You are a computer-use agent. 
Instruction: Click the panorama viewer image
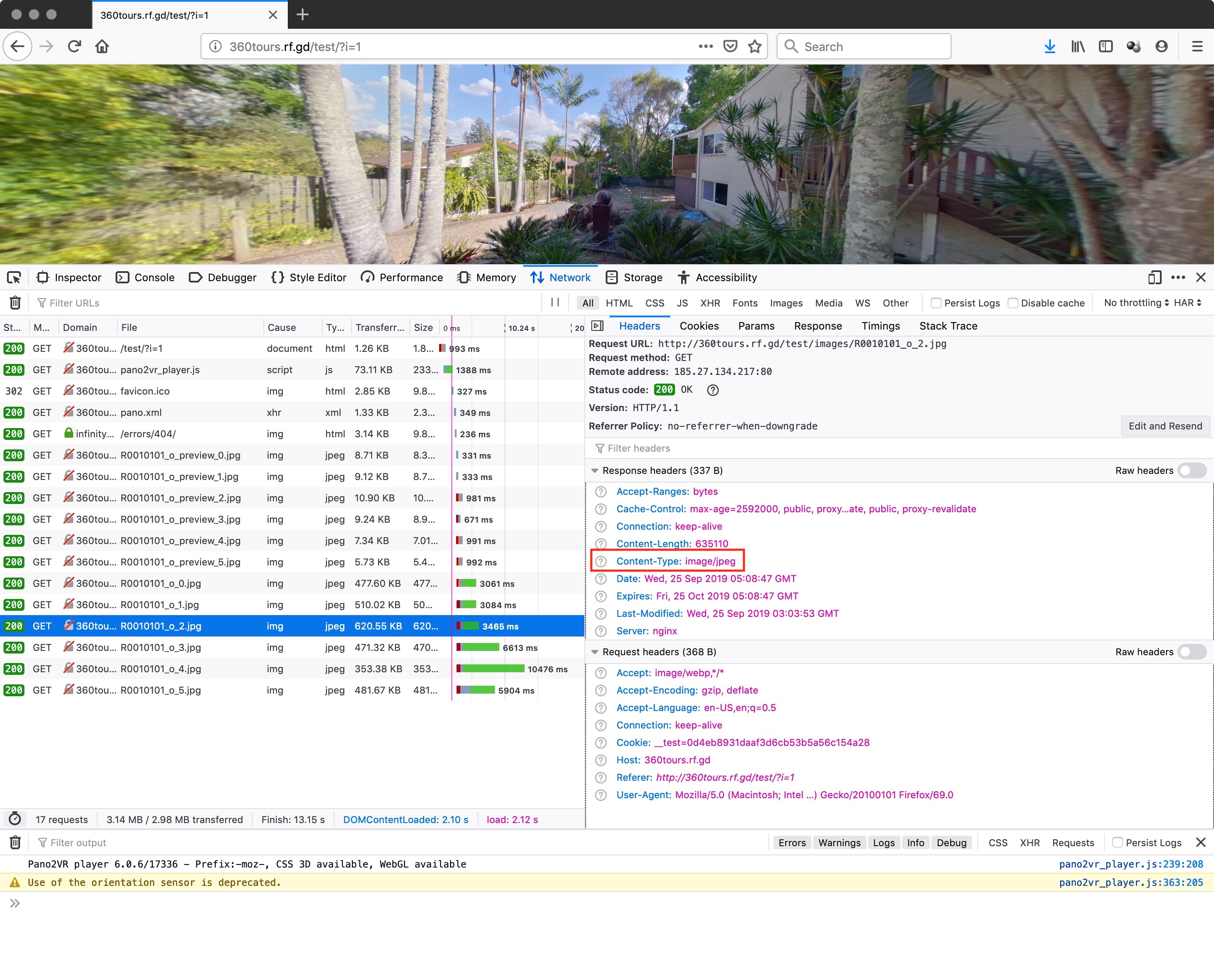coord(607,164)
